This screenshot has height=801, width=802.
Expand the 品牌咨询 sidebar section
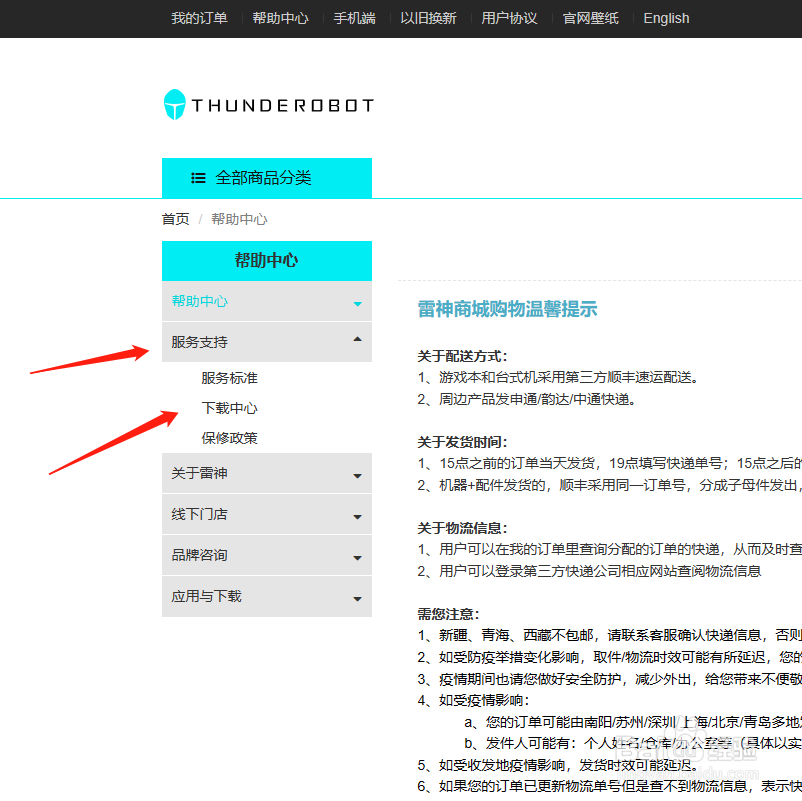click(267, 555)
